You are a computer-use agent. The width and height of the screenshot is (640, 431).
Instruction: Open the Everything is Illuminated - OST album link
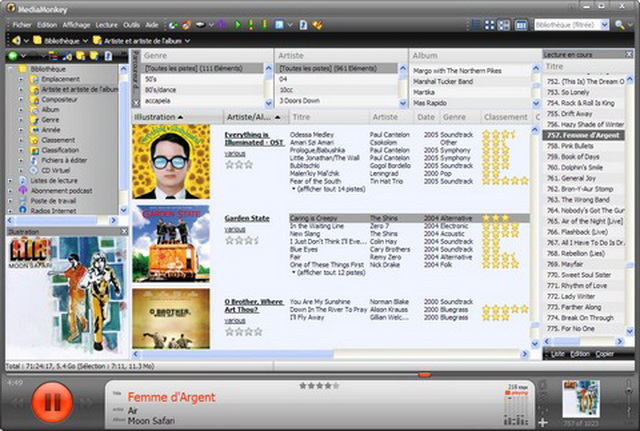click(254, 139)
